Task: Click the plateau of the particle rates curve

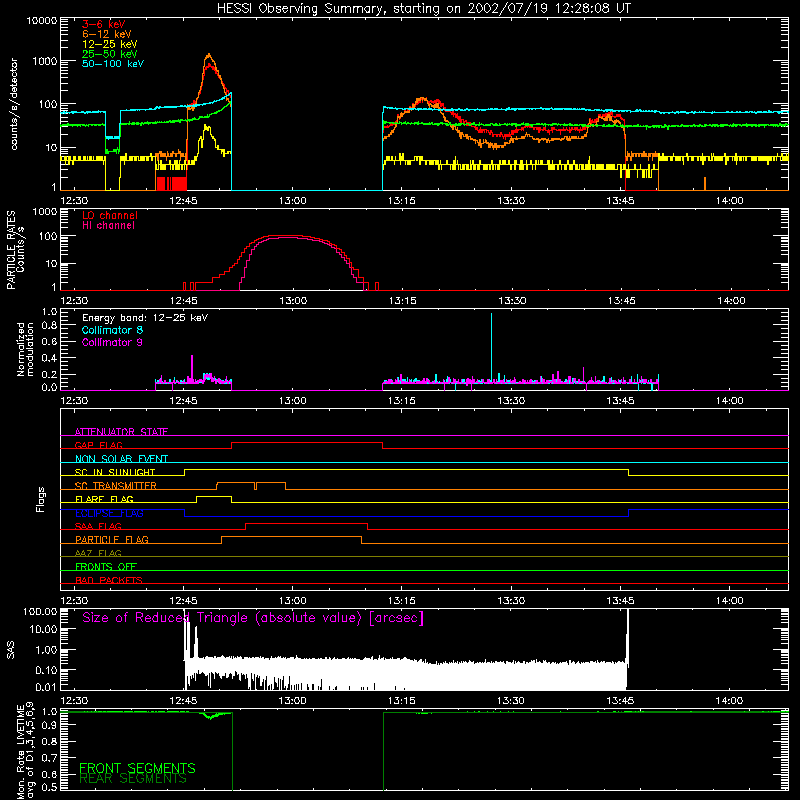Action: pos(289,236)
